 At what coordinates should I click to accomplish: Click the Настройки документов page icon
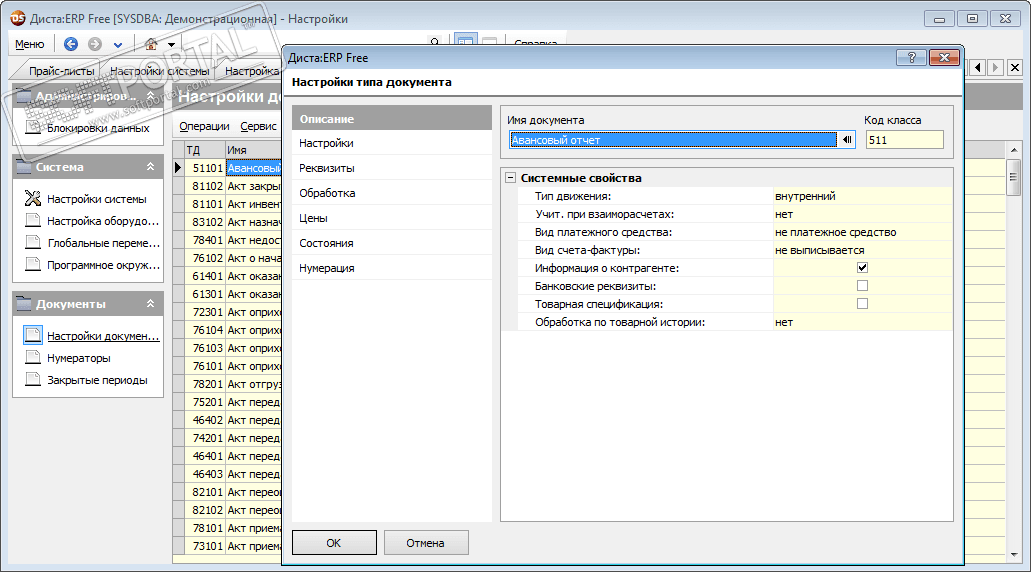[33, 335]
